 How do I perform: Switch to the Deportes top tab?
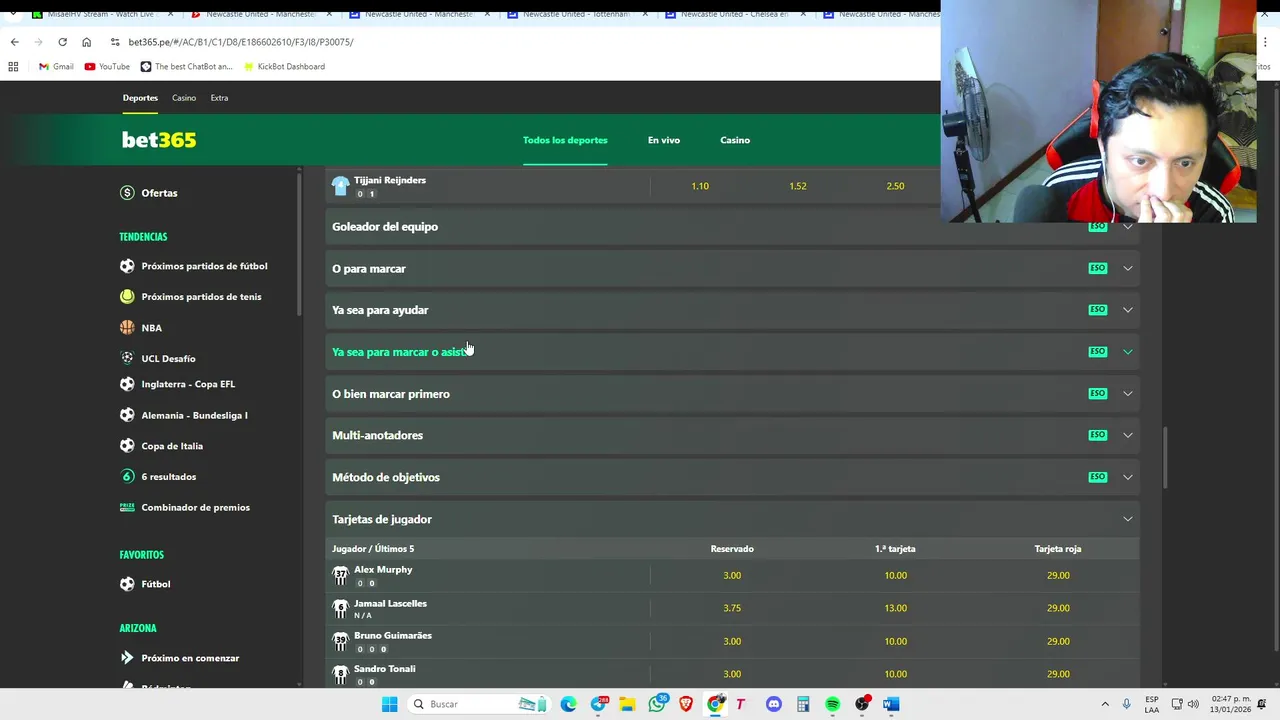(x=140, y=98)
